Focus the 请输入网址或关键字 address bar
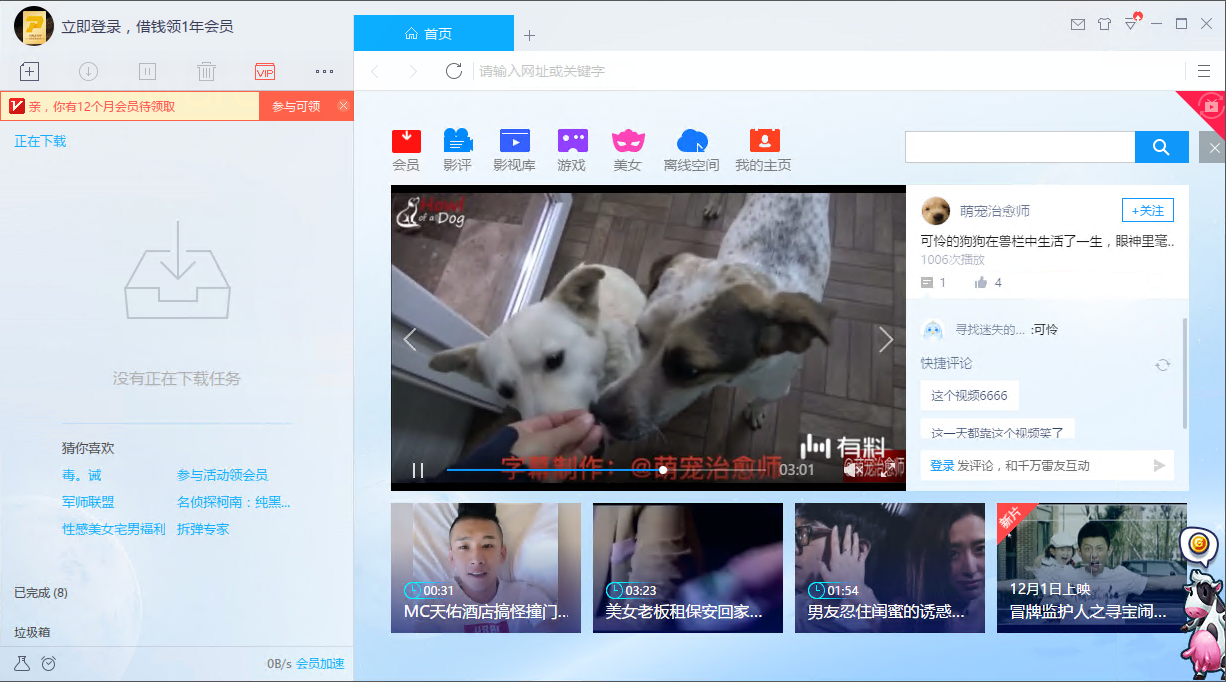This screenshot has height=682, width=1226. [x=830, y=71]
